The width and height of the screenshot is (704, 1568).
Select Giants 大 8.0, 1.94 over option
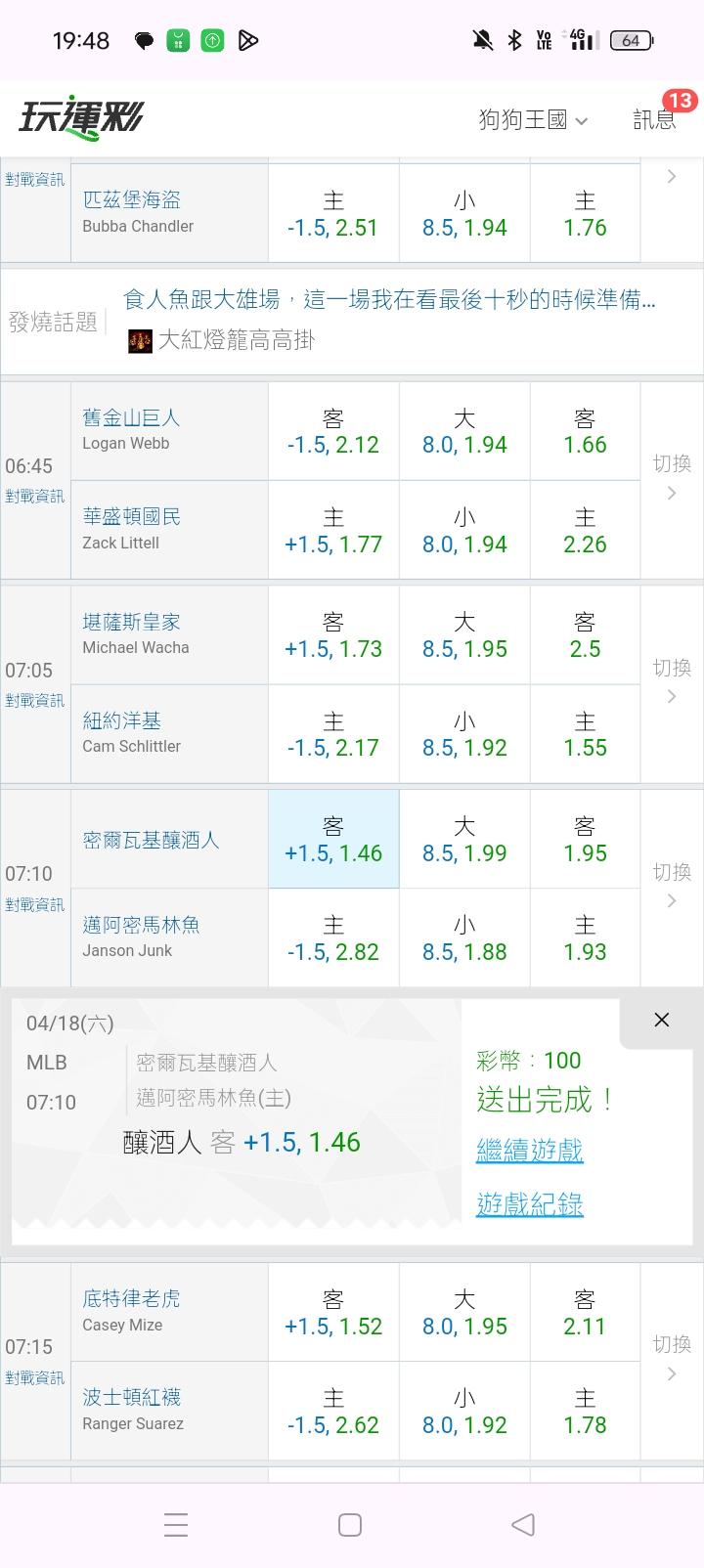pyautogui.click(x=464, y=431)
